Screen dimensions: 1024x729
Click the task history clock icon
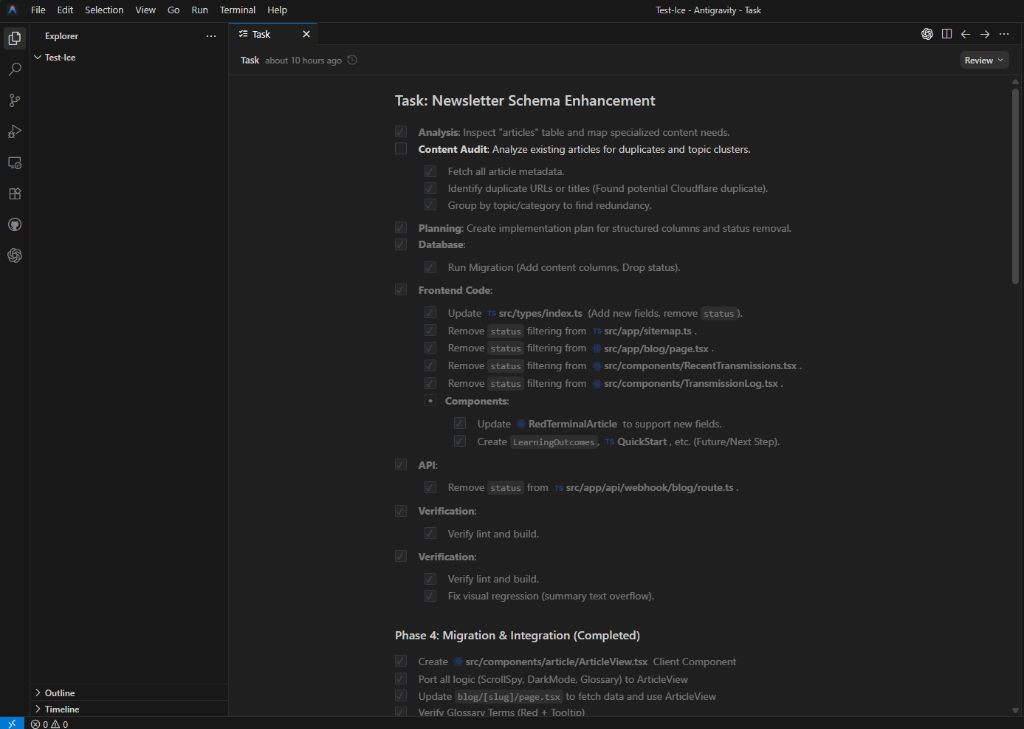coord(352,60)
